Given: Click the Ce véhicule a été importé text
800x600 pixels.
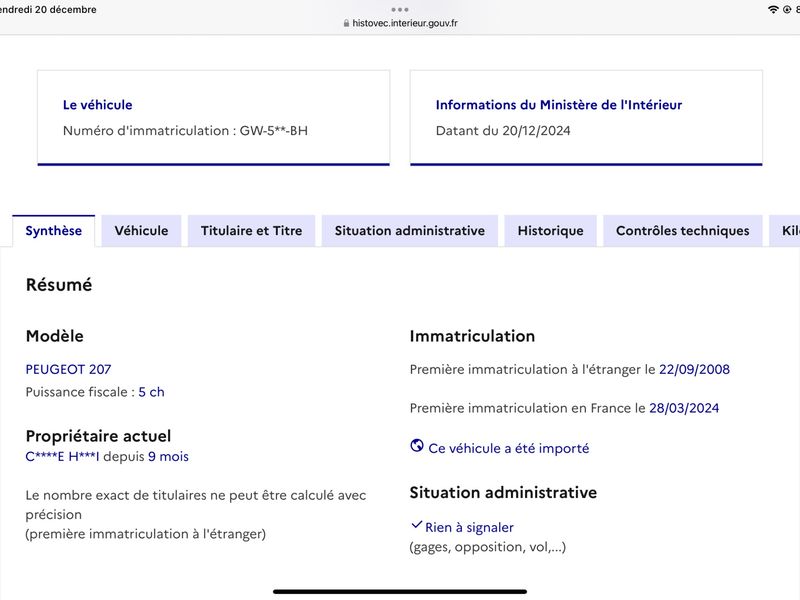Looking at the screenshot, I should click(509, 448).
